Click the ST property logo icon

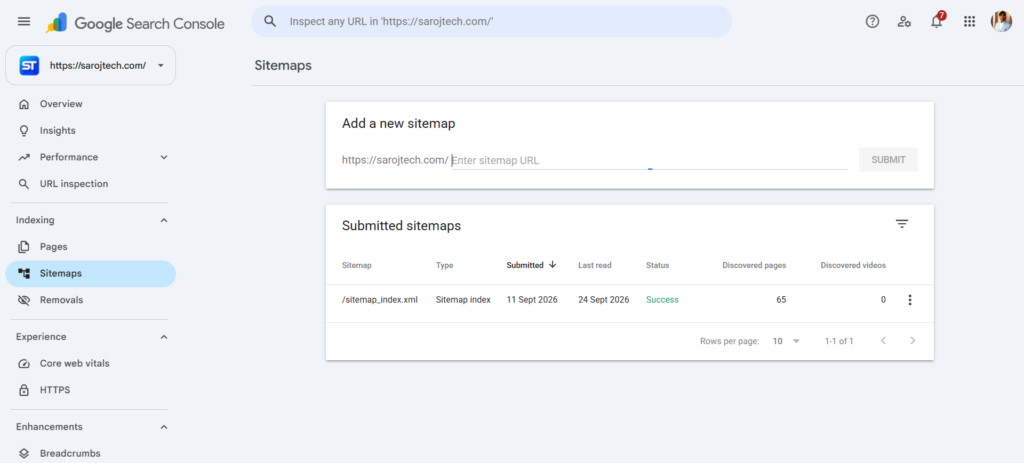coord(29,65)
